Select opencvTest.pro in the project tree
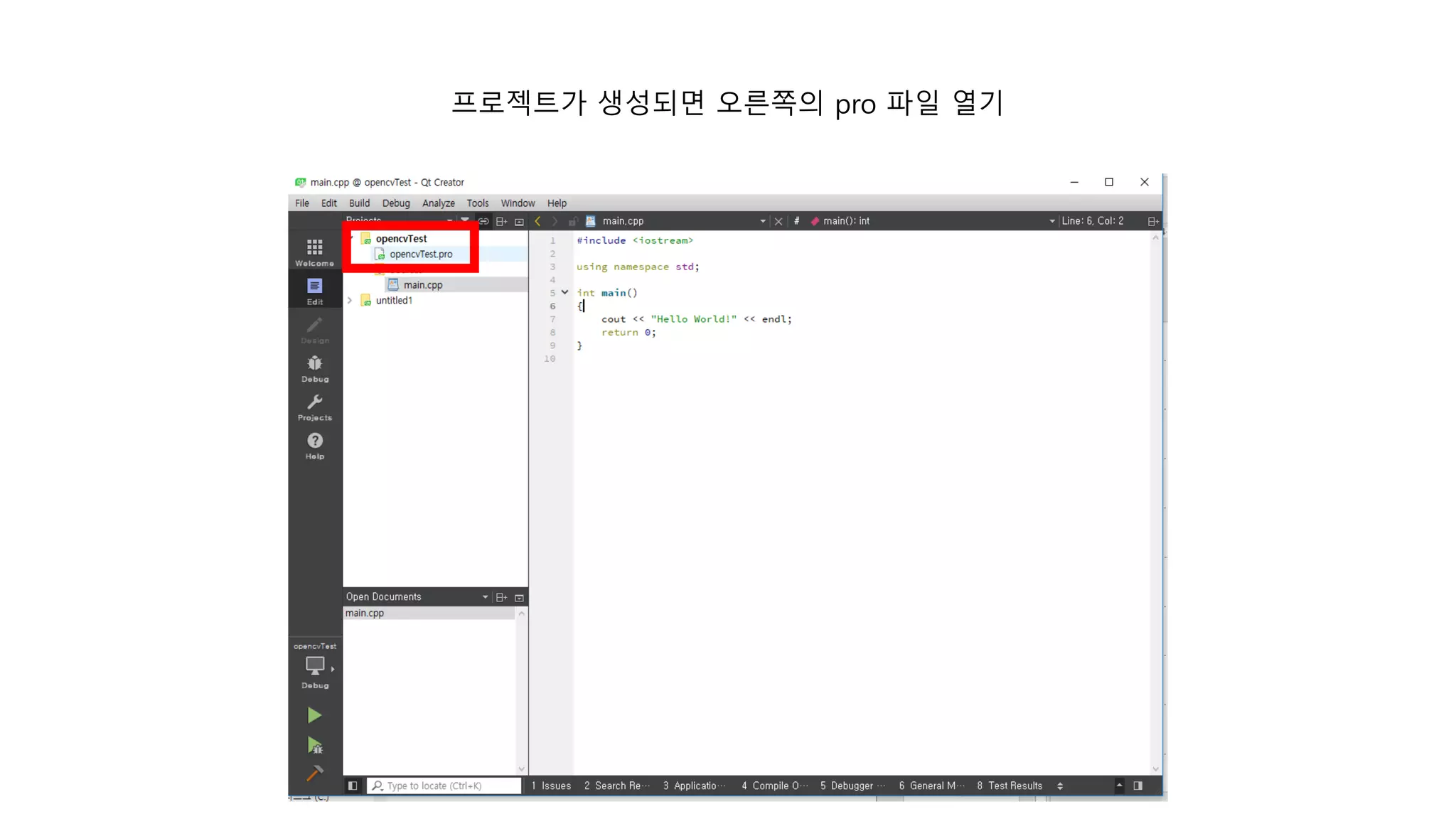 point(421,255)
